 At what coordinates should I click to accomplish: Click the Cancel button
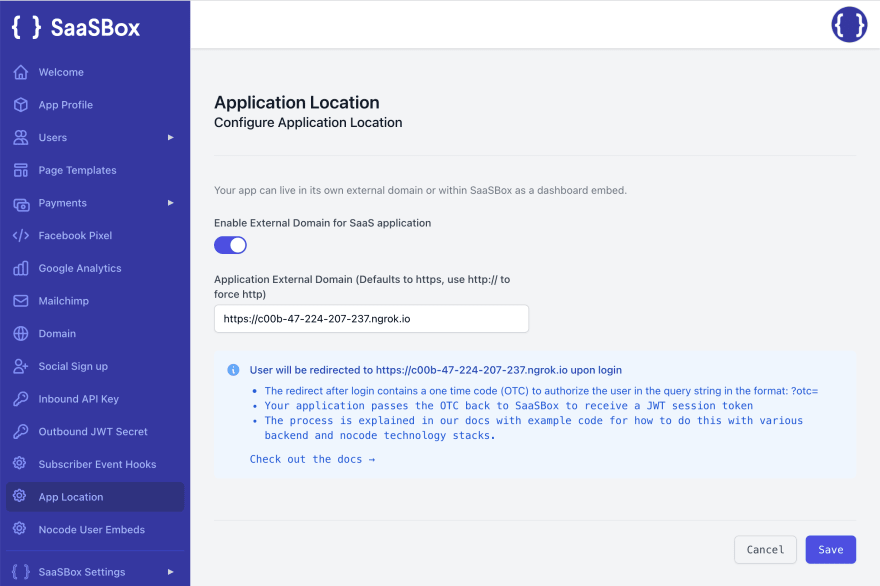(765, 550)
